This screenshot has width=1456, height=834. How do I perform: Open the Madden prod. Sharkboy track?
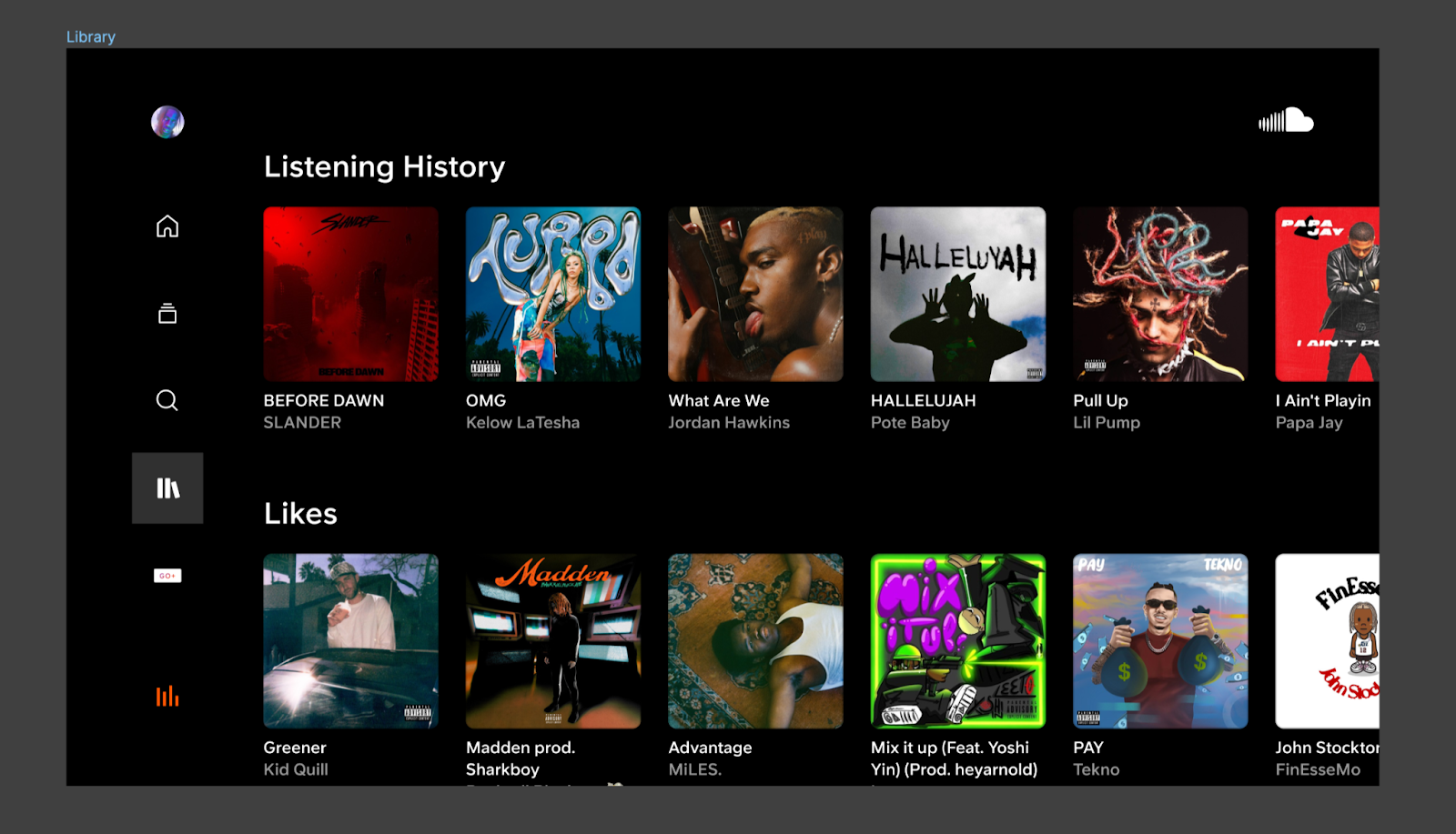coord(553,641)
